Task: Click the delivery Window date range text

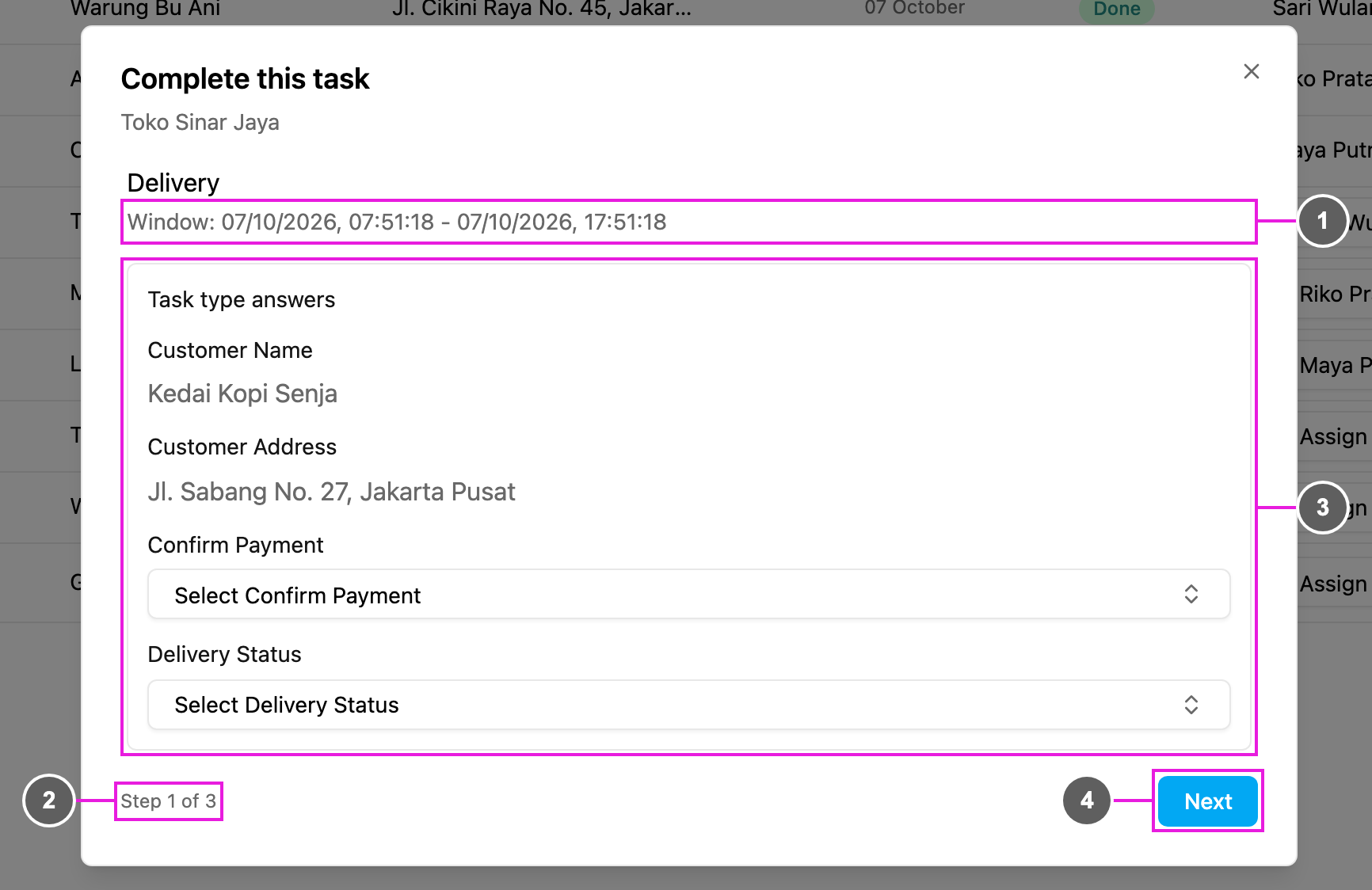Action: [x=397, y=222]
